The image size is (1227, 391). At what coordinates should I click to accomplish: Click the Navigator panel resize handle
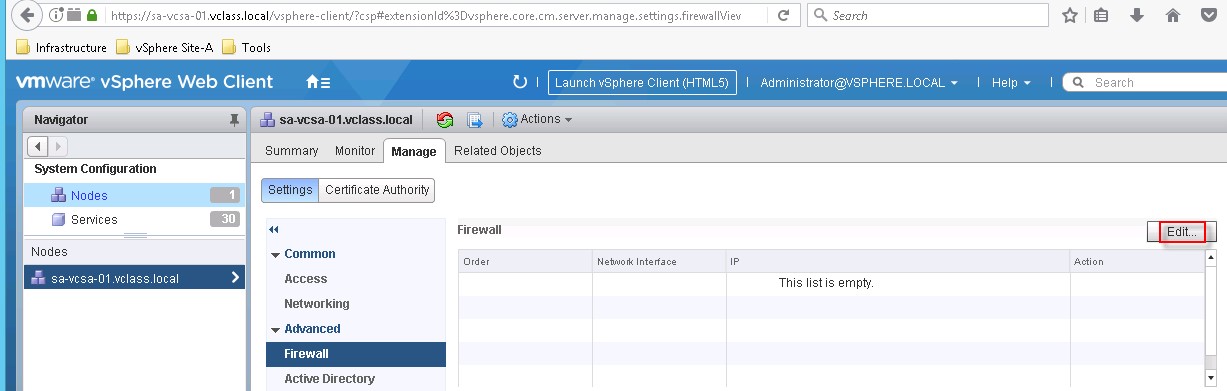134,237
